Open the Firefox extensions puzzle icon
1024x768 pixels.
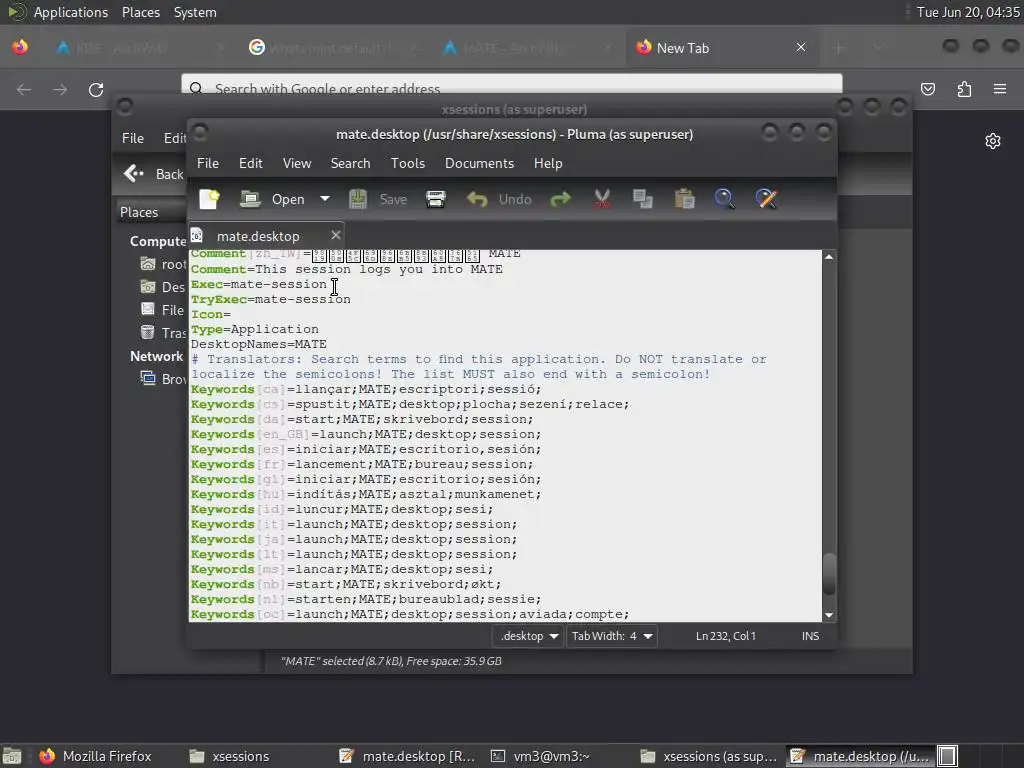point(964,89)
